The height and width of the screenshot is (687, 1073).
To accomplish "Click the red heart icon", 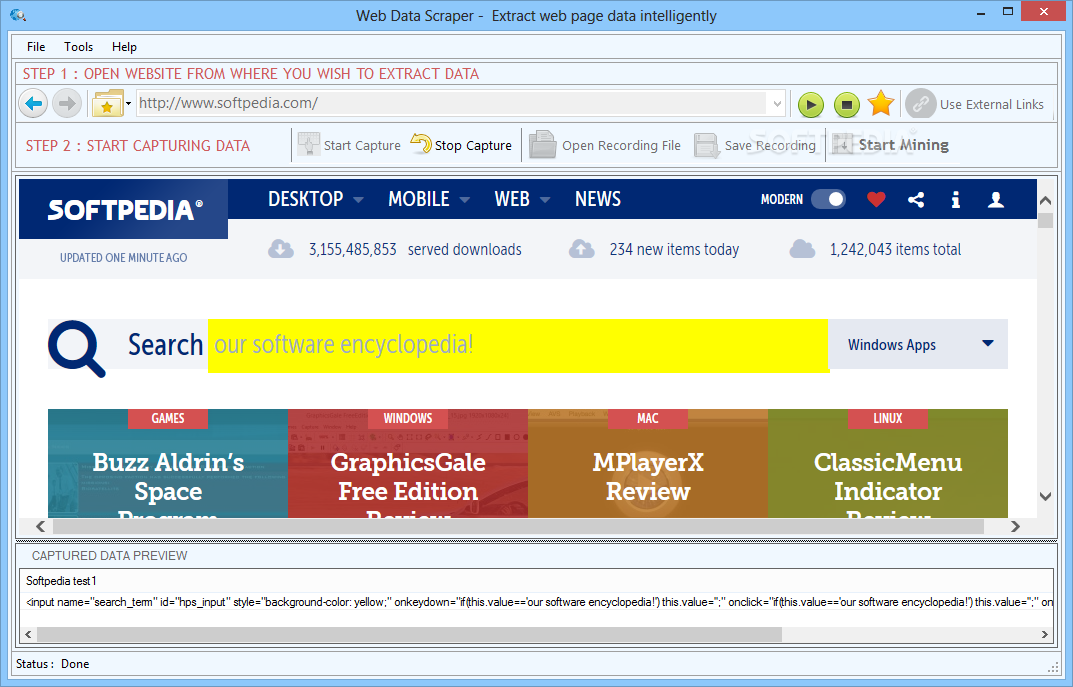I will pyautogui.click(x=876, y=199).
